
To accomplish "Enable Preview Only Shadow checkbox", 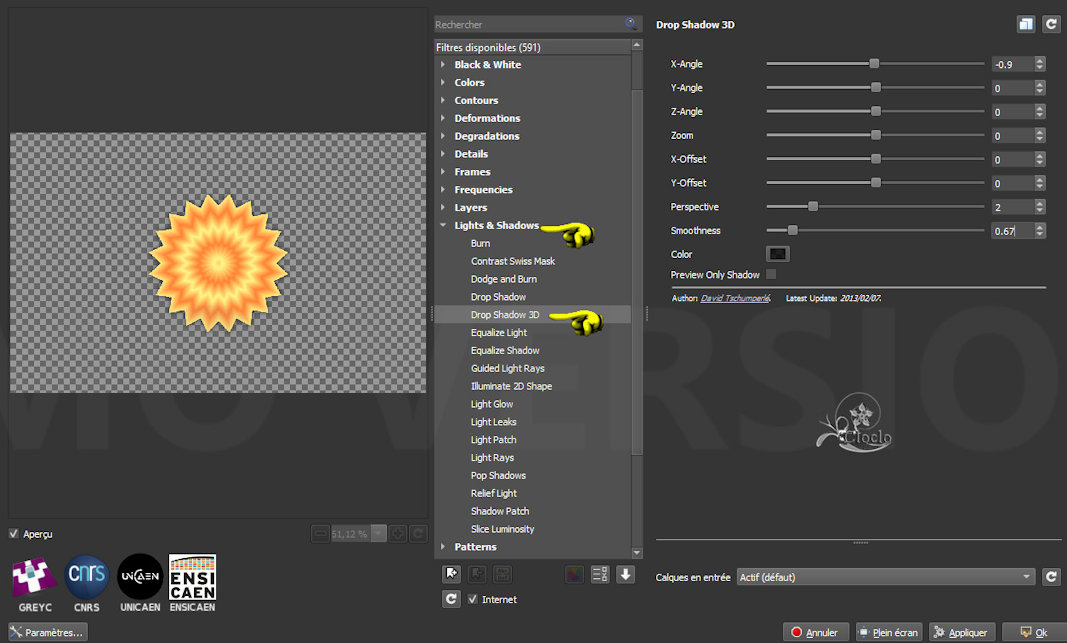I will (x=770, y=274).
